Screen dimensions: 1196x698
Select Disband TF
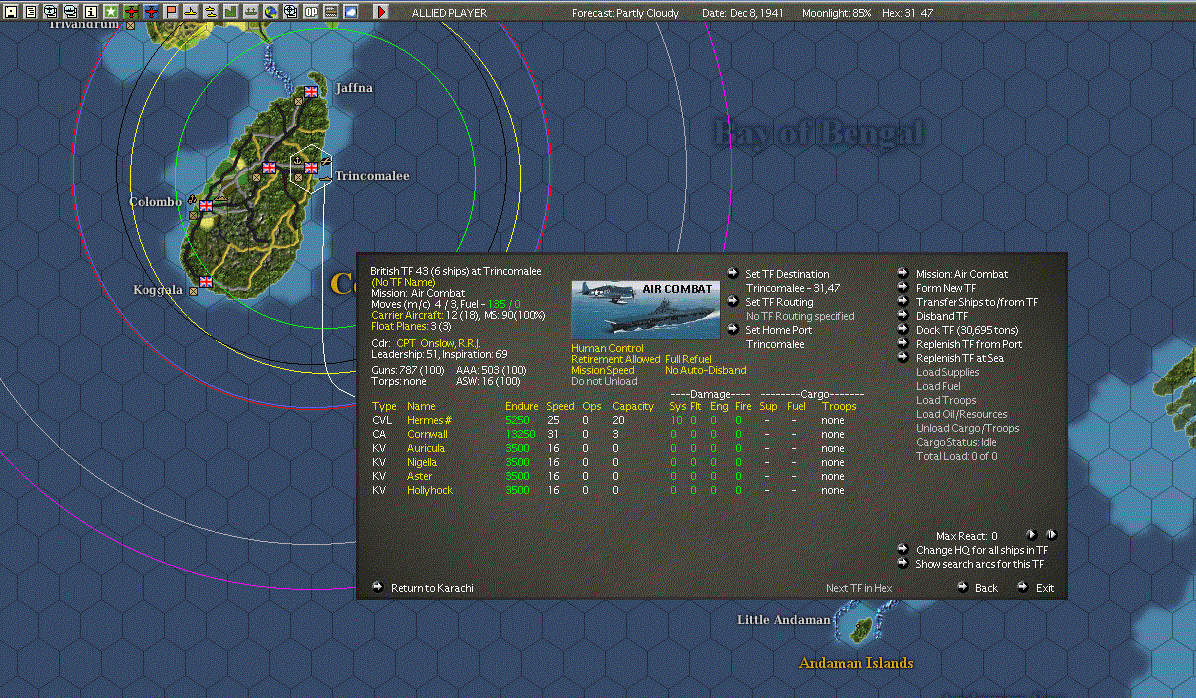(942, 316)
